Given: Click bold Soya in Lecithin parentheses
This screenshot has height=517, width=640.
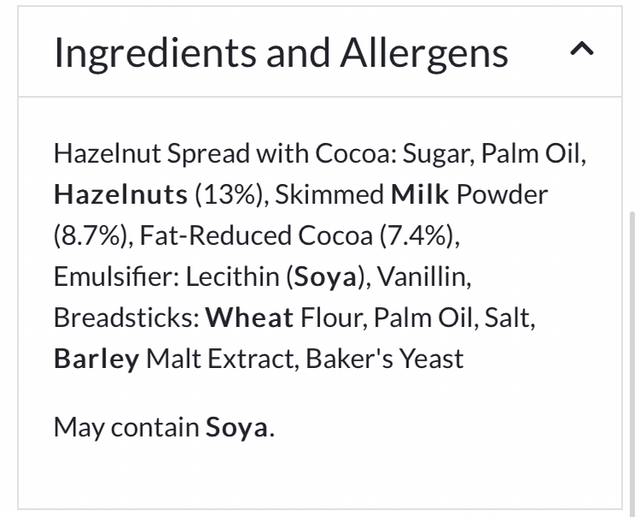Looking at the screenshot, I should click(x=326, y=276).
